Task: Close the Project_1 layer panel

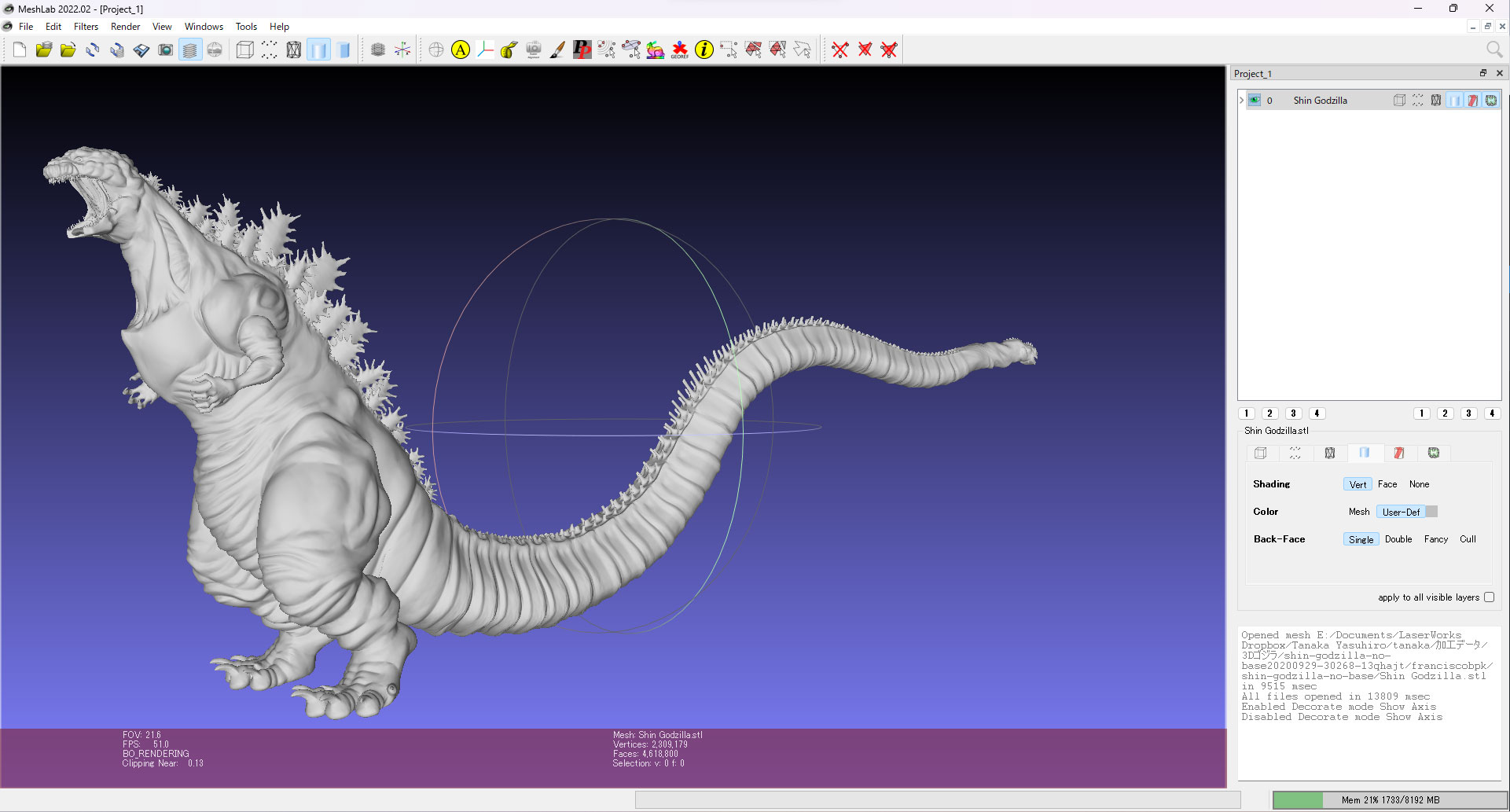Action: [1500, 73]
